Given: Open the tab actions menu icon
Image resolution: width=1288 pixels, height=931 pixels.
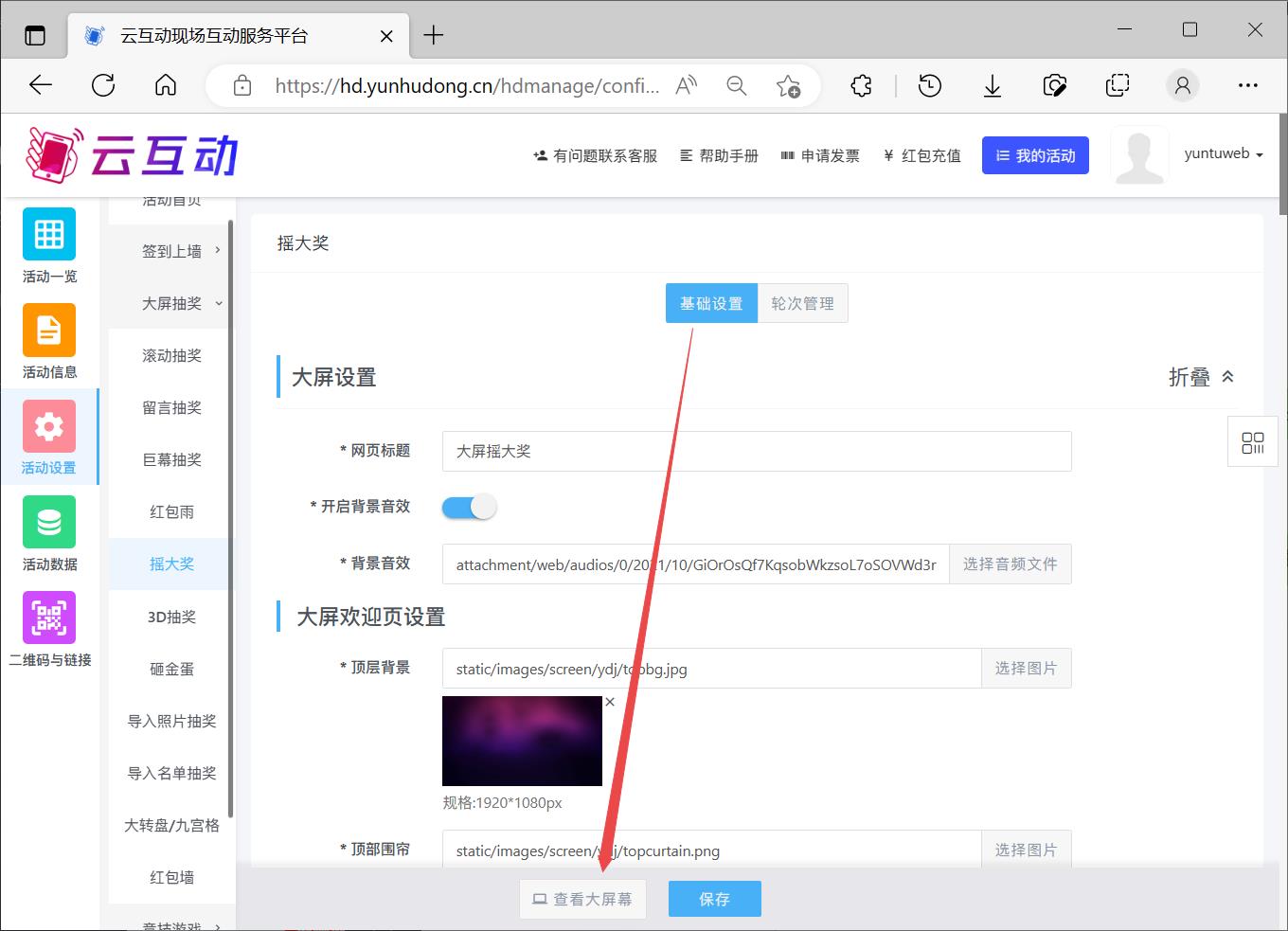Looking at the screenshot, I should (x=35, y=36).
